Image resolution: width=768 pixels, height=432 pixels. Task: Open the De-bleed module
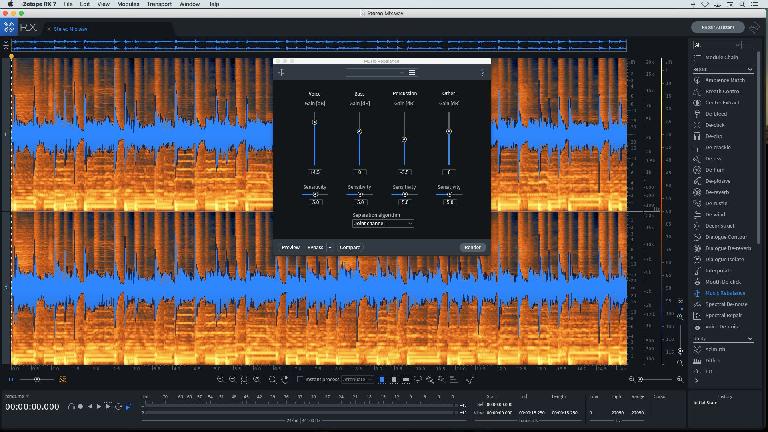point(710,114)
